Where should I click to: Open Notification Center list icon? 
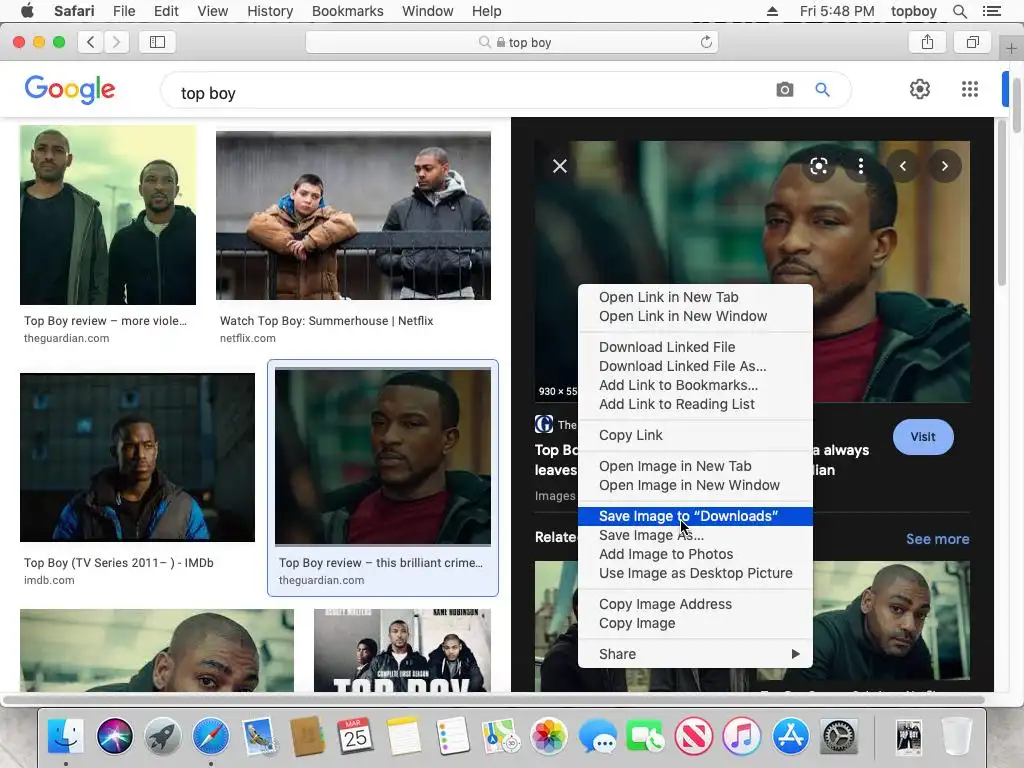991,11
